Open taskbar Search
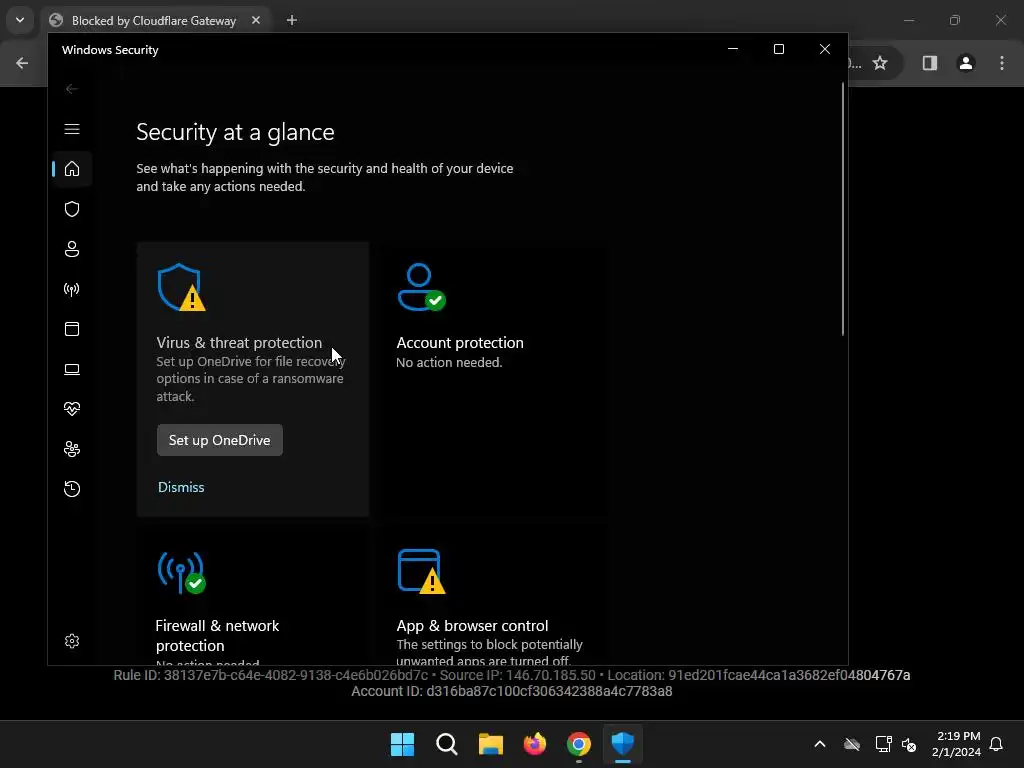 (x=447, y=744)
